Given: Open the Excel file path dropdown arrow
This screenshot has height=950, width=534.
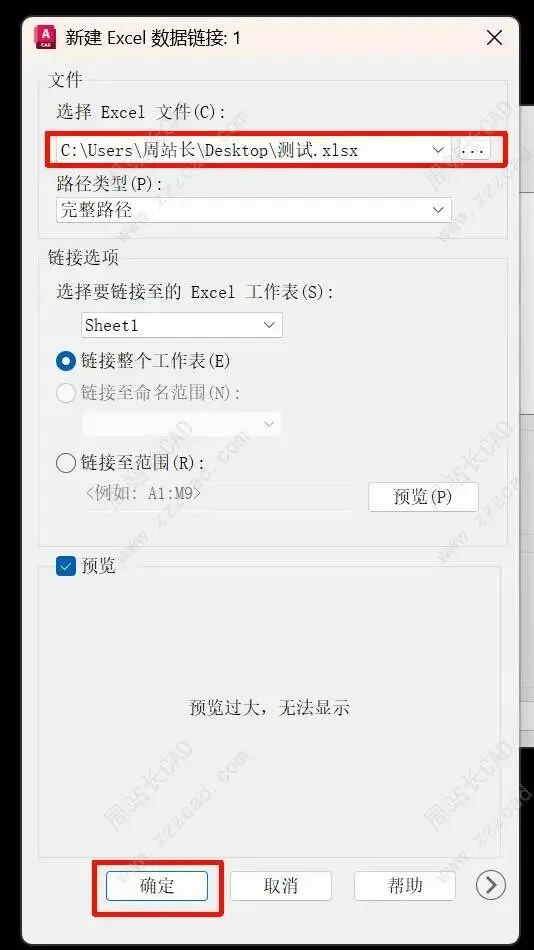Looking at the screenshot, I should 438,150.
